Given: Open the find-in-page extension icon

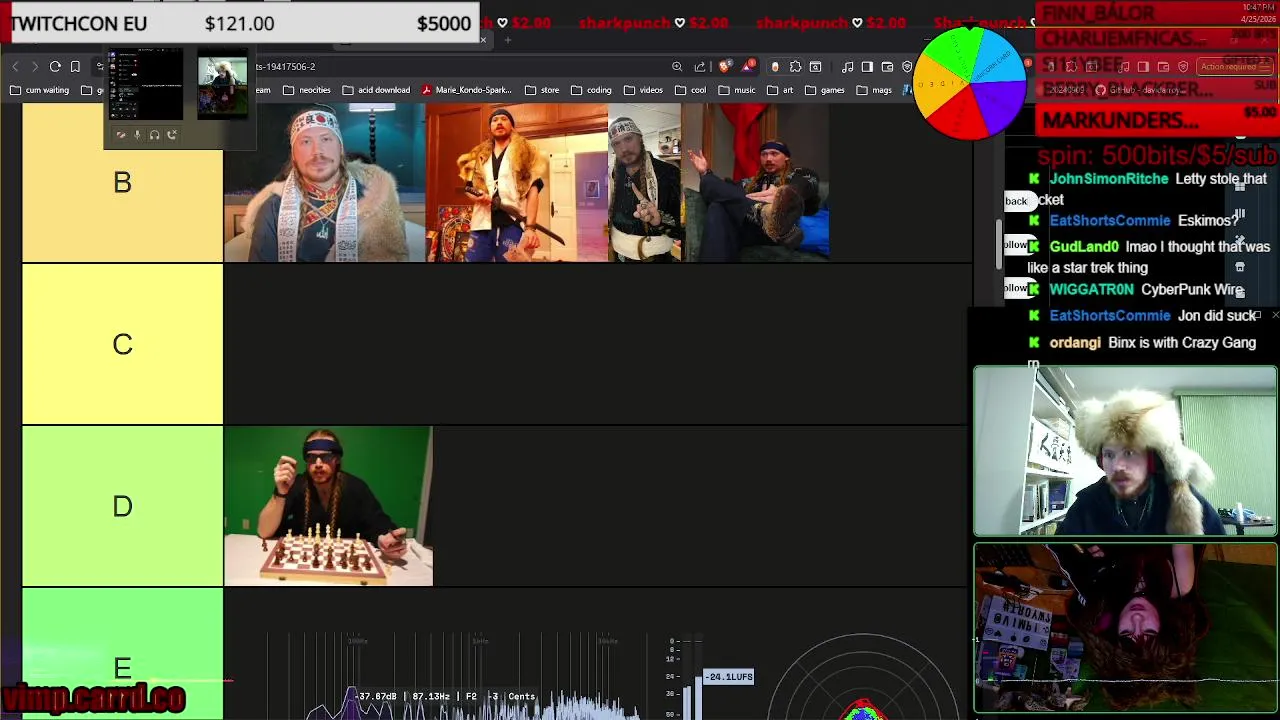Looking at the screenshot, I should tap(816, 67).
